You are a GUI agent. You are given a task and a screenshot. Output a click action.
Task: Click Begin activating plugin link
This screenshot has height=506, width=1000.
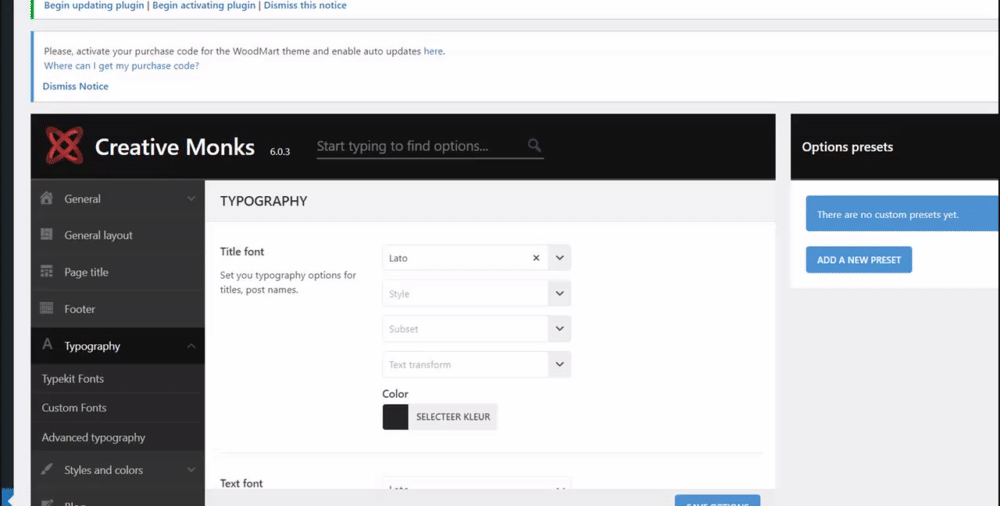[204, 5]
